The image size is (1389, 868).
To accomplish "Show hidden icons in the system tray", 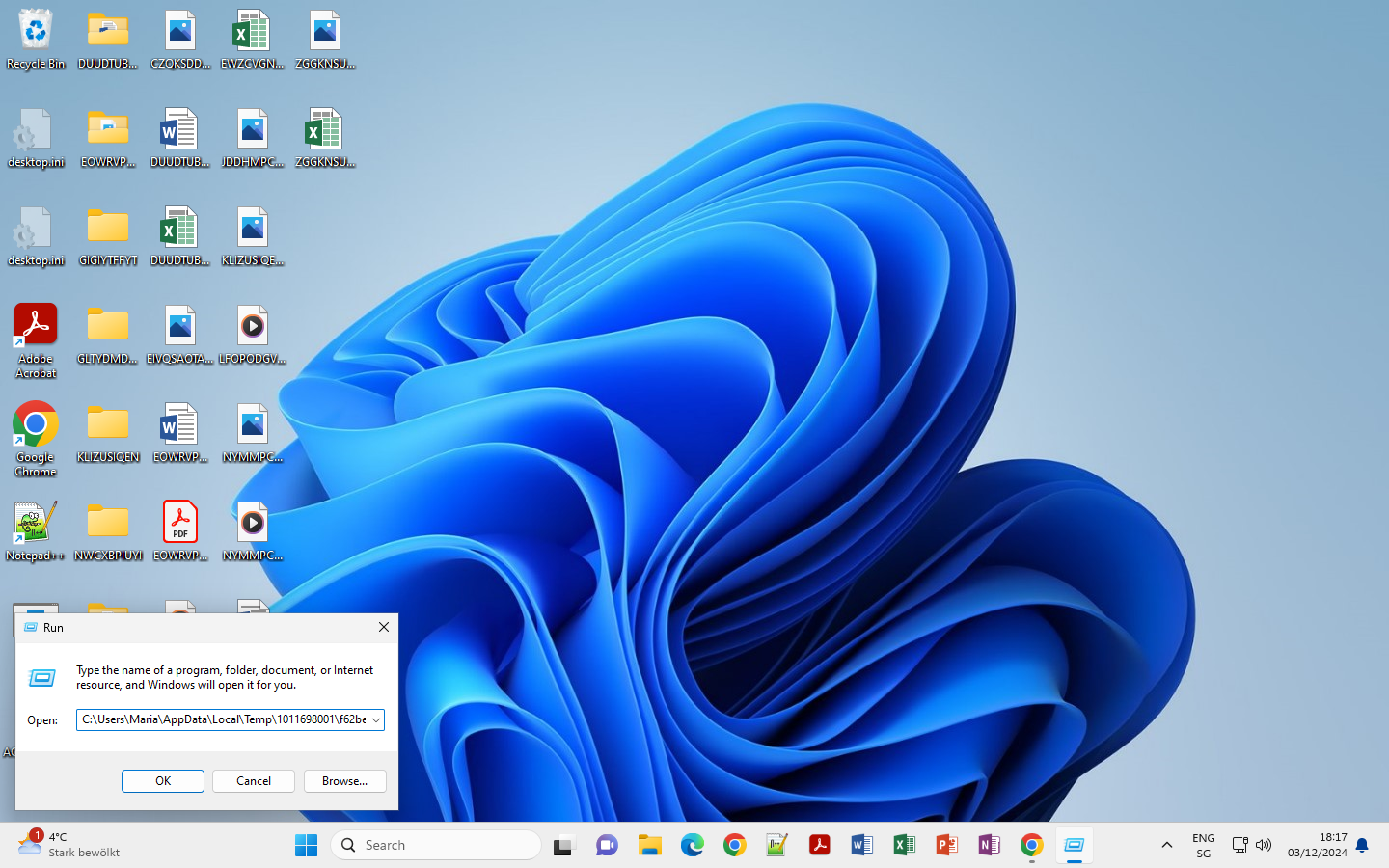I will tap(1166, 846).
